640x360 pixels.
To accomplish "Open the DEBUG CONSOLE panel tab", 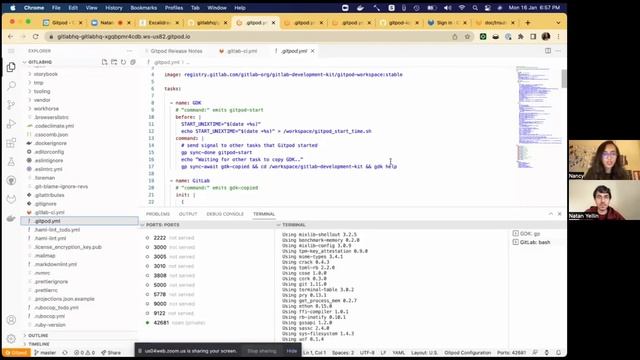I will (225, 214).
